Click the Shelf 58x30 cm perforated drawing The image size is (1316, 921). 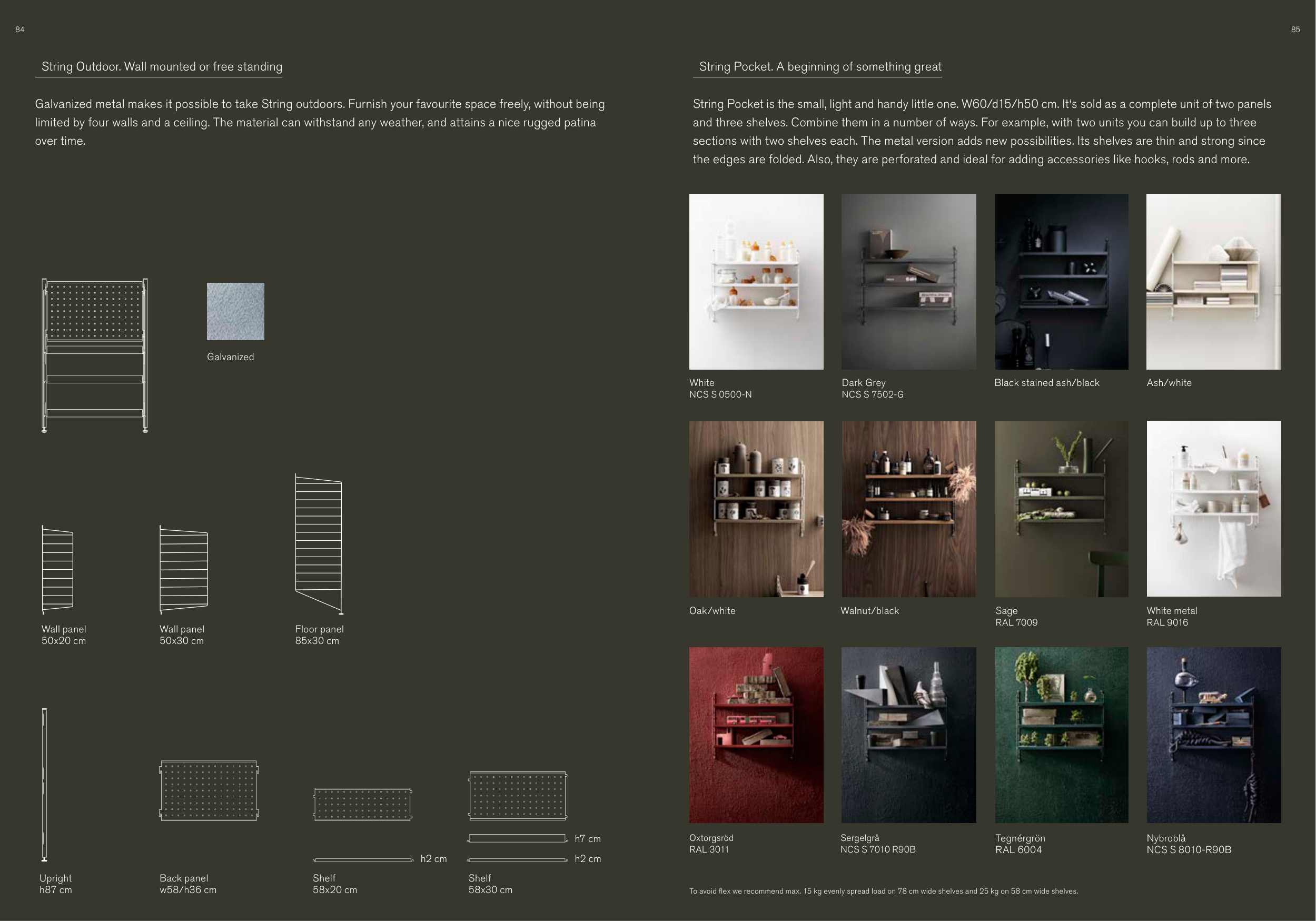[518, 796]
